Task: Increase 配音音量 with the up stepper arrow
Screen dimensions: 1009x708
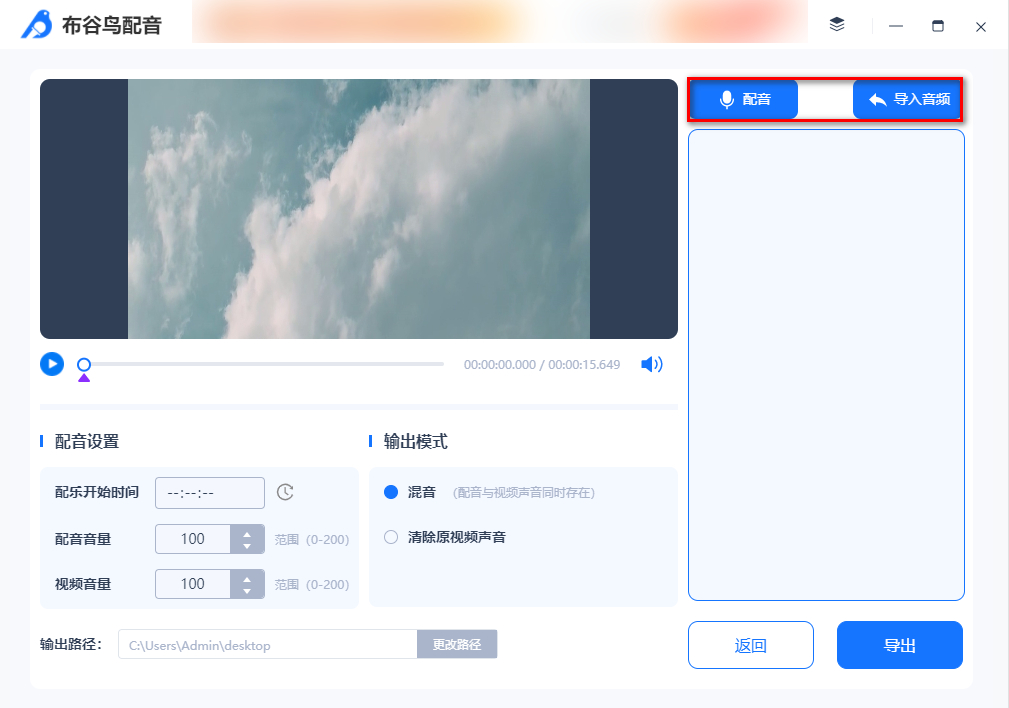Action: [x=247, y=534]
